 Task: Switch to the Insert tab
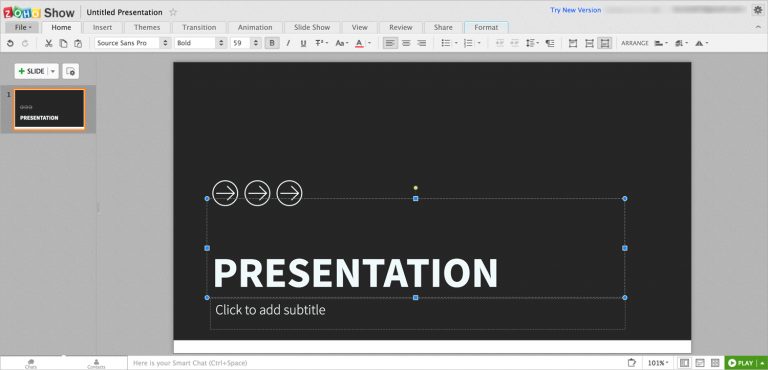coord(102,27)
